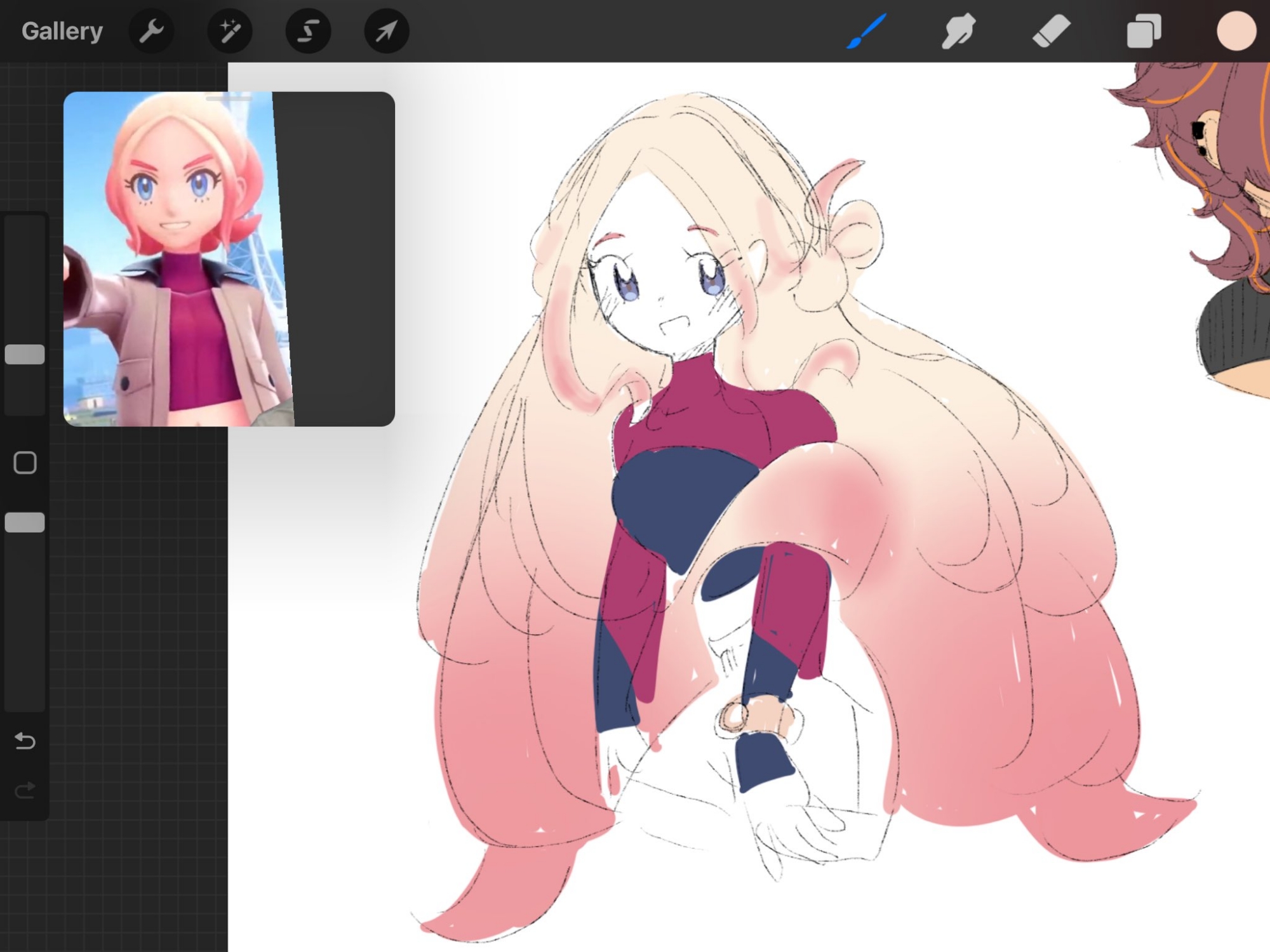Open the Actions wrench menu
1270x952 pixels.
[x=151, y=31]
